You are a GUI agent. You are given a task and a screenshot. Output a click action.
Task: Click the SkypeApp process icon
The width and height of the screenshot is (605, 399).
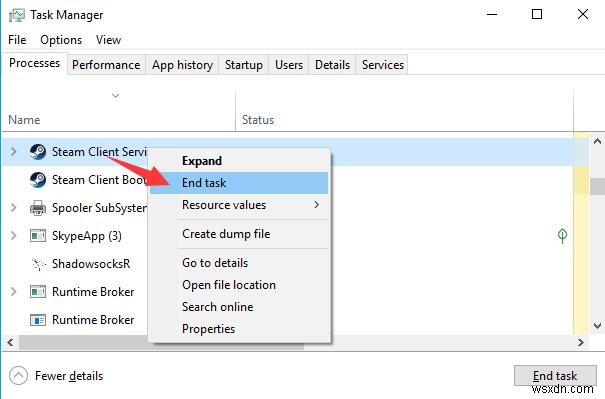coord(38,235)
